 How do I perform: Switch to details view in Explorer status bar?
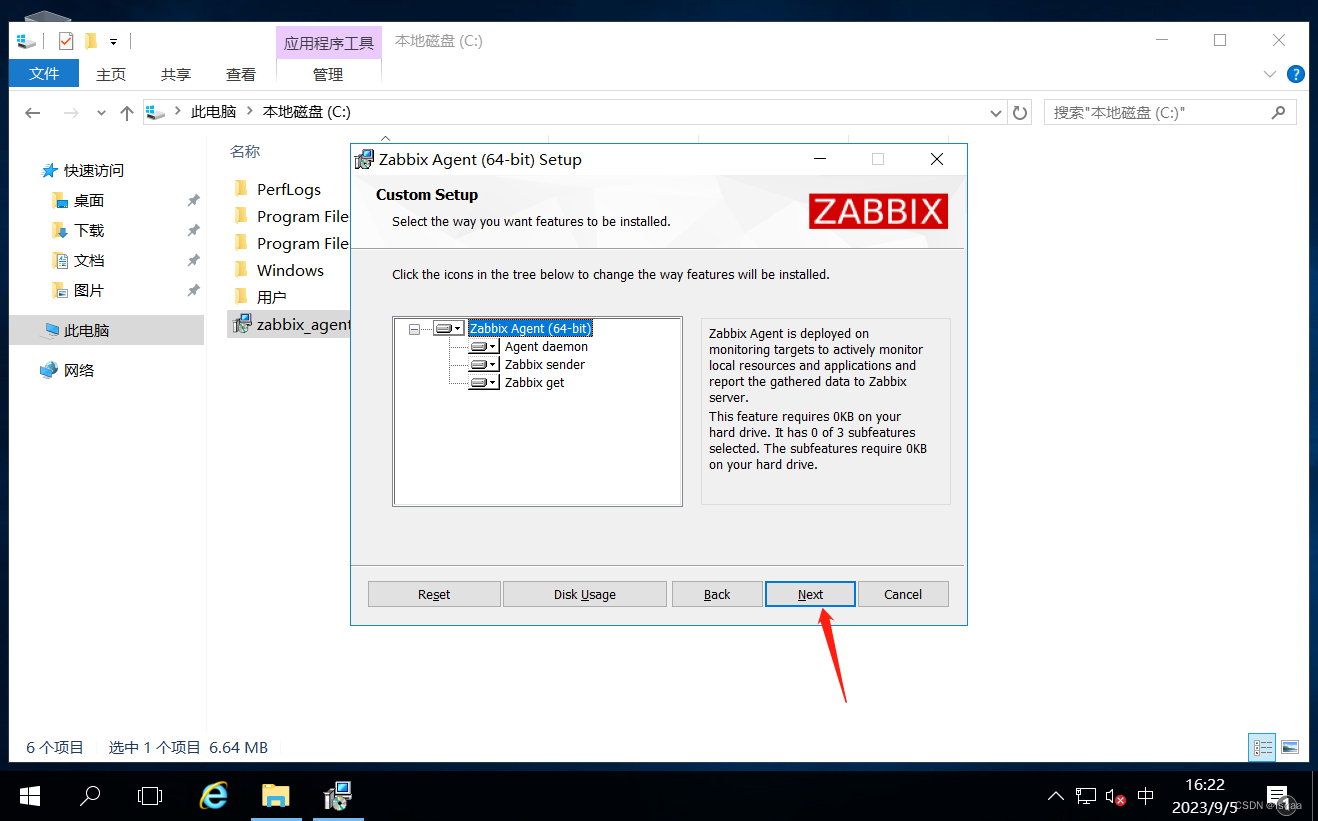point(1263,747)
